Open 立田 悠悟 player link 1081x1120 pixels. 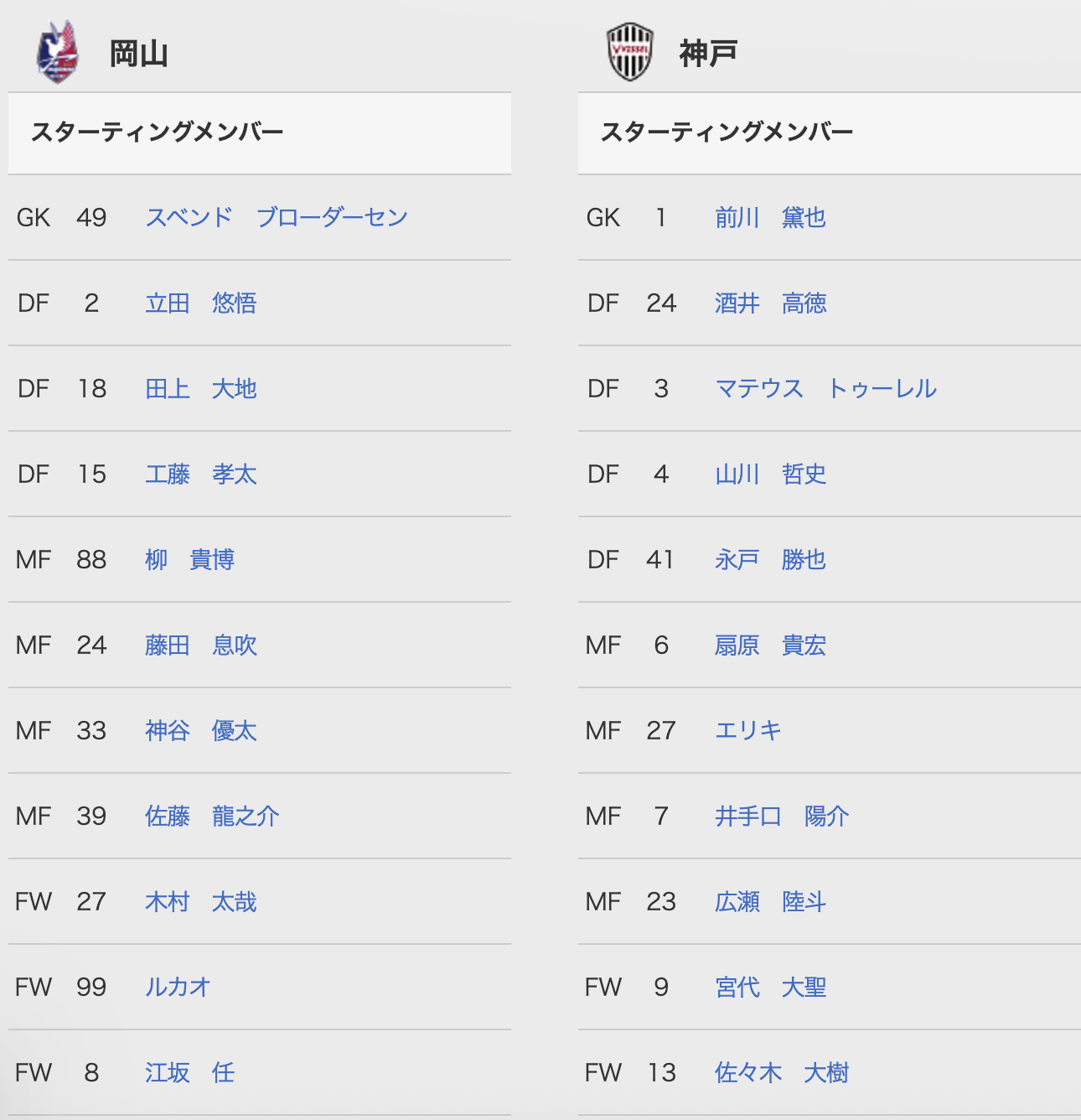coord(201,303)
